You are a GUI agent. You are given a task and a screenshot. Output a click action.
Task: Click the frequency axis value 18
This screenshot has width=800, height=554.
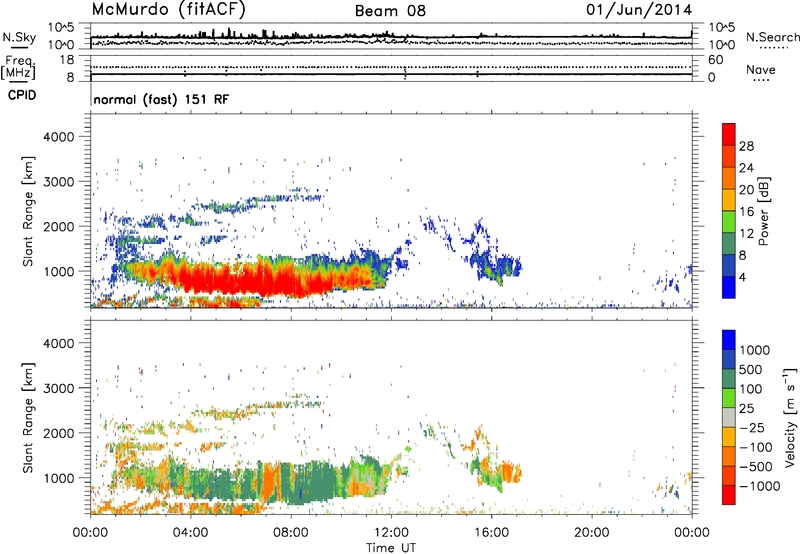point(67,60)
